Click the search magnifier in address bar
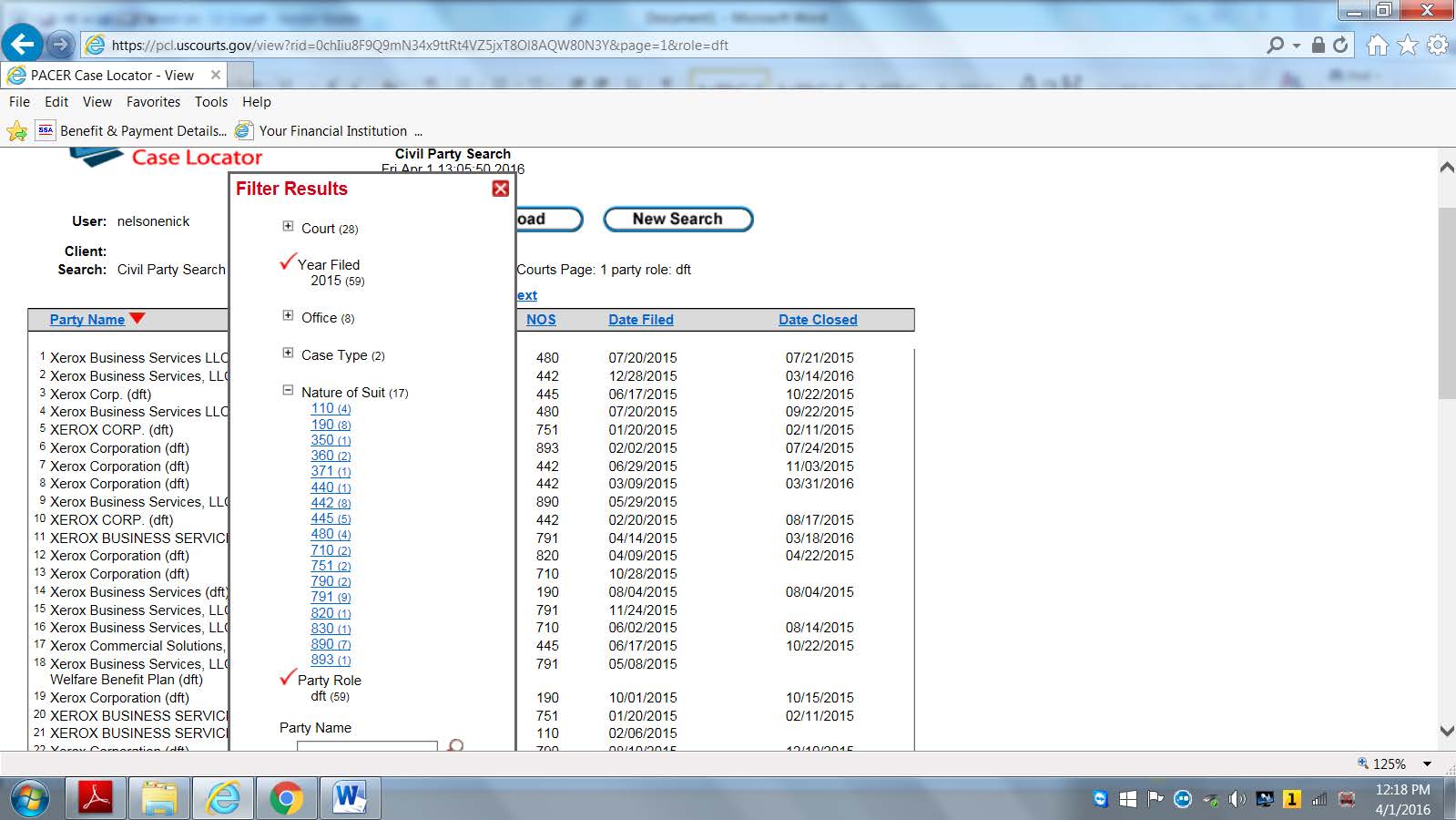 [x=1275, y=45]
